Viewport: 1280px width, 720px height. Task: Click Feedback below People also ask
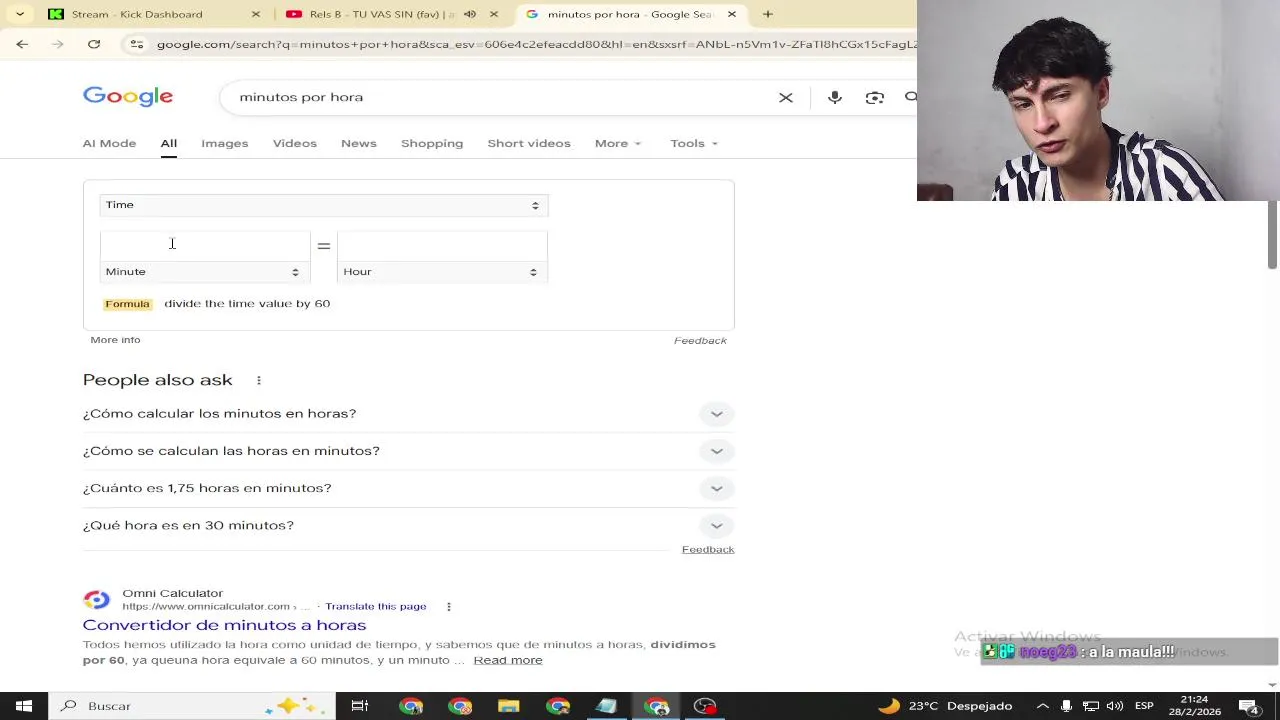coord(708,549)
